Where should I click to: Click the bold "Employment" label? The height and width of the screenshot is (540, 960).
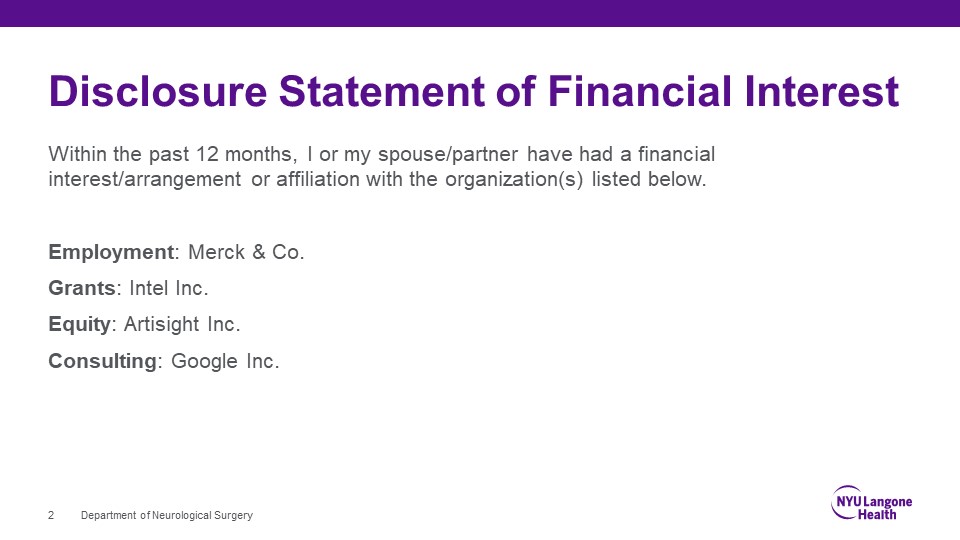click(110, 253)
